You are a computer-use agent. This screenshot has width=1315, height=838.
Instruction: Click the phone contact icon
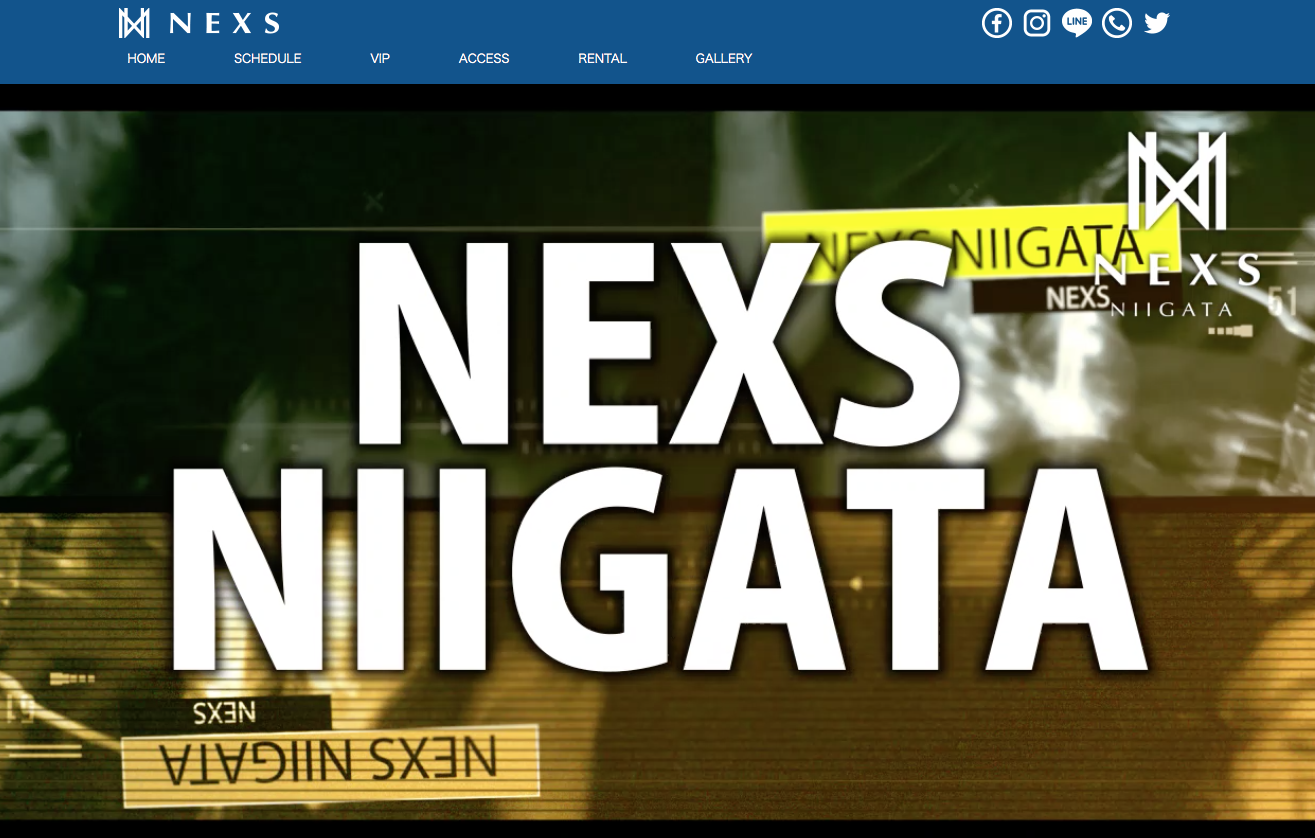[1116, 22]
